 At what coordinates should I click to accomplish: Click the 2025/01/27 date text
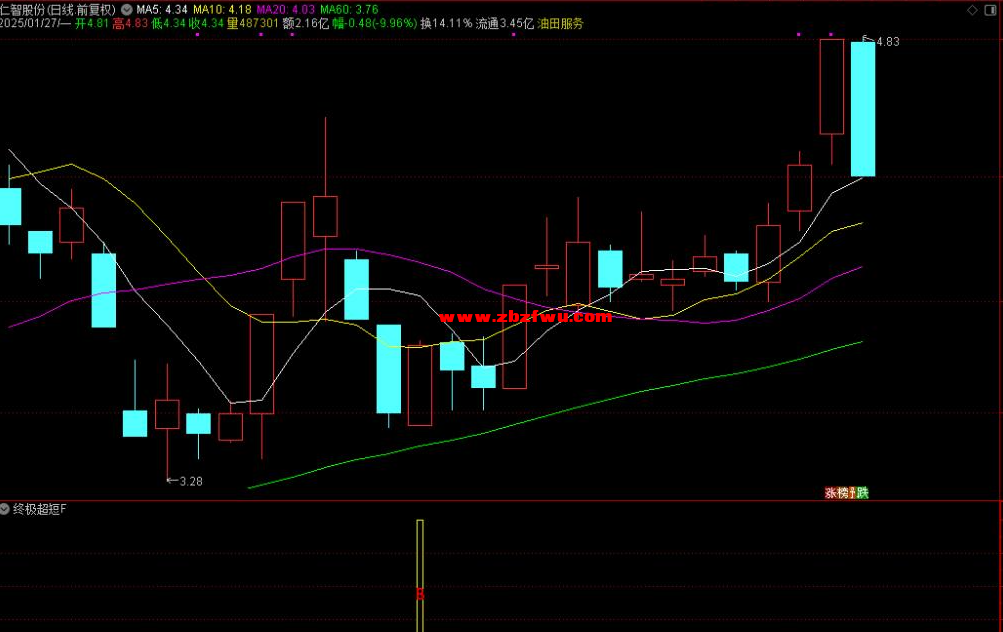[x=29, y=24]
